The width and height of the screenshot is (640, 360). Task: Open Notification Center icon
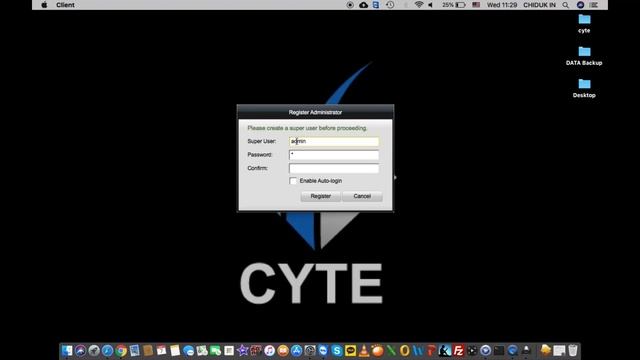click(594, 5)
